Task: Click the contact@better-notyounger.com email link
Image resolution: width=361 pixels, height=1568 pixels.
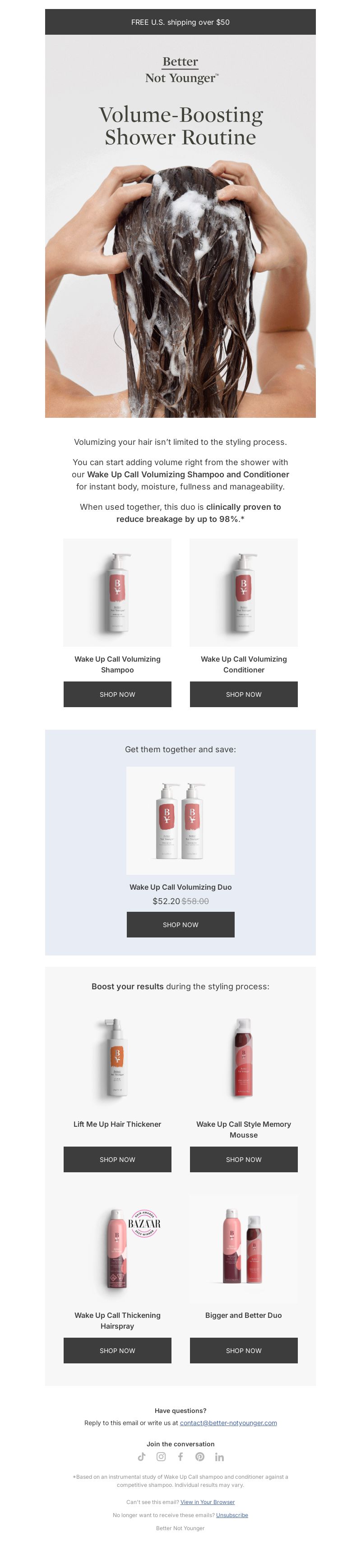Action: click(x=228, y=1423)
